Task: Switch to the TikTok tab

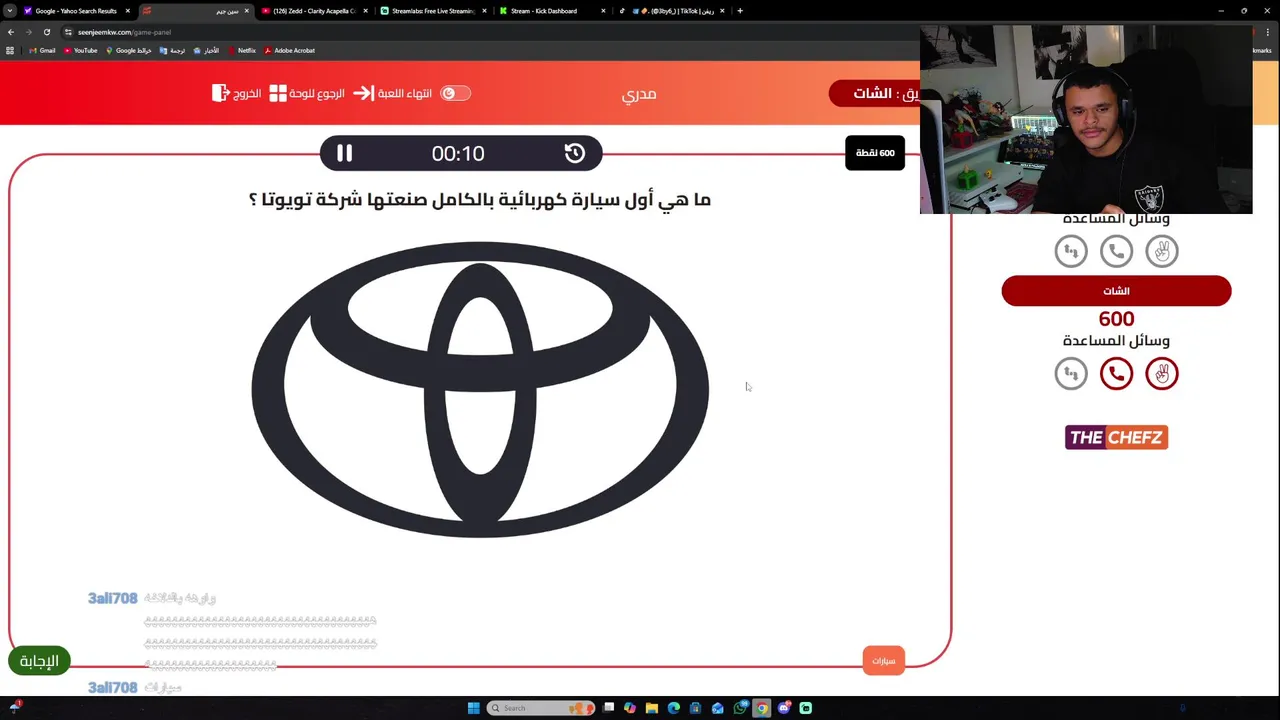Action: (672, 11)
